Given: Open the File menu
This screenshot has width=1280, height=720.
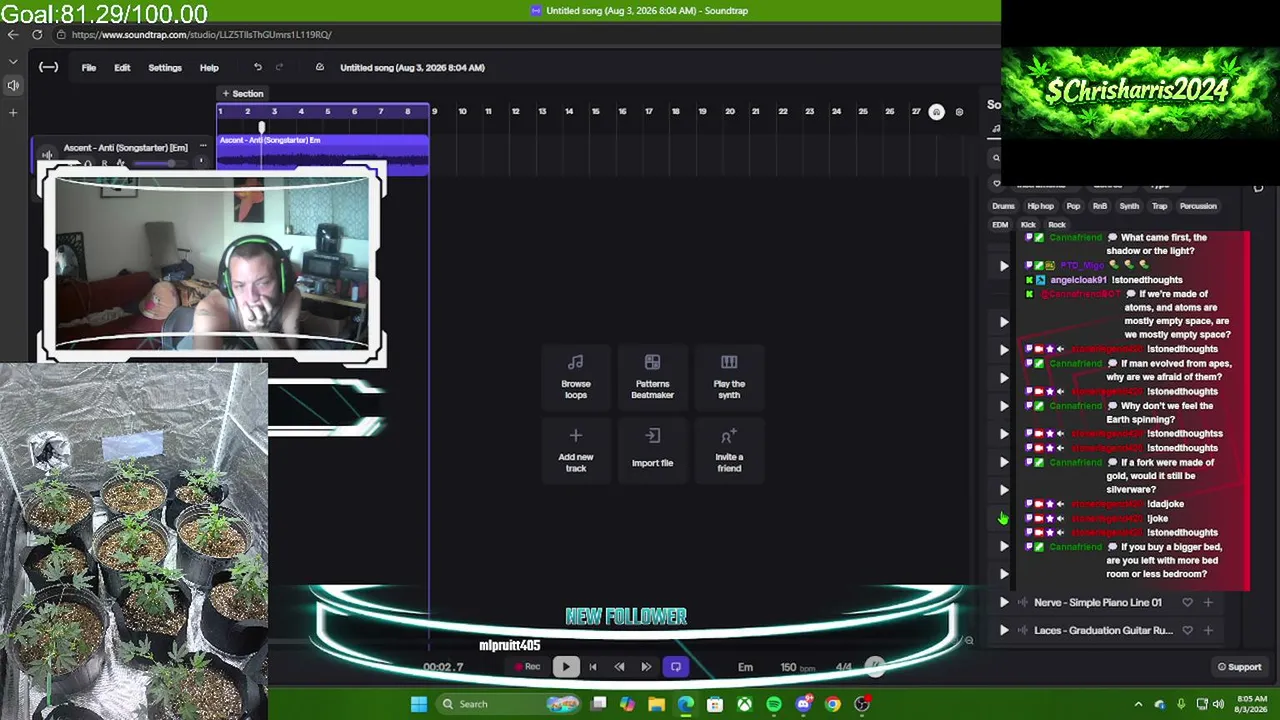Looking at the screenshot, I should (89, 68).
